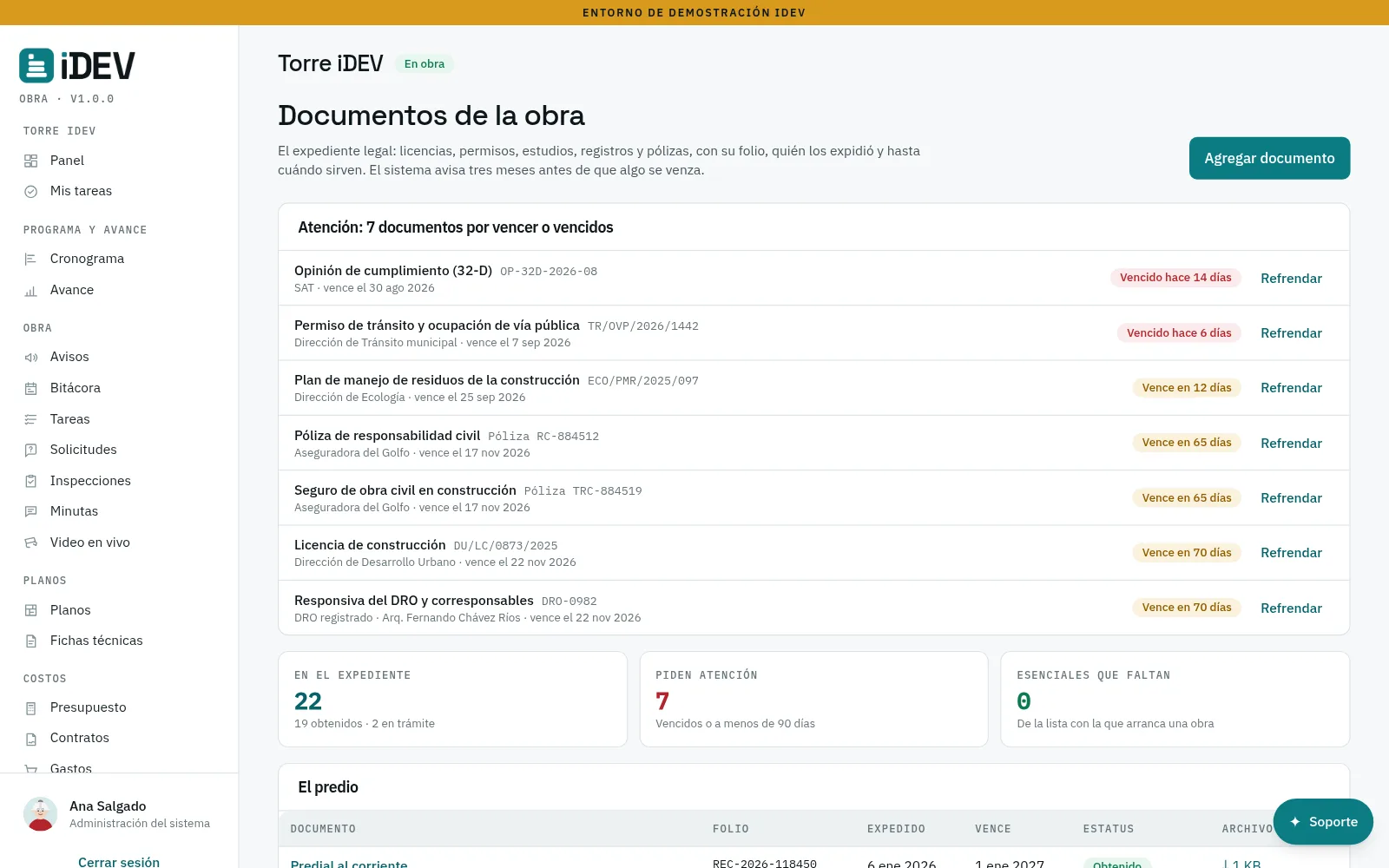Refrendar Responsiva del DRO y corresponsables

tap(1291, 608)
